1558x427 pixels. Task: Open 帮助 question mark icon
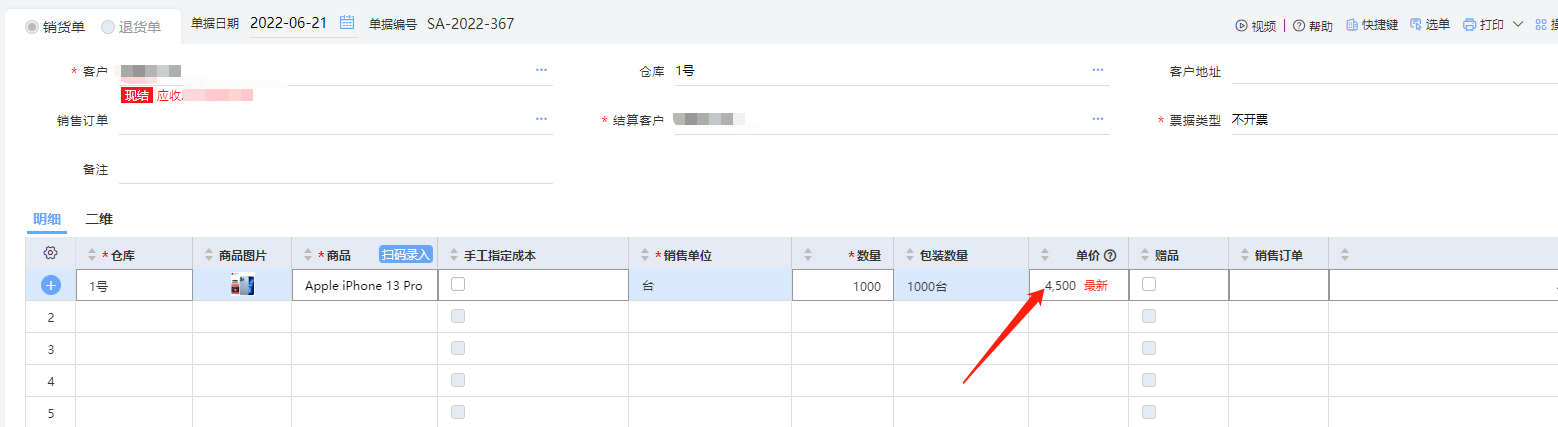[1299, 26]
